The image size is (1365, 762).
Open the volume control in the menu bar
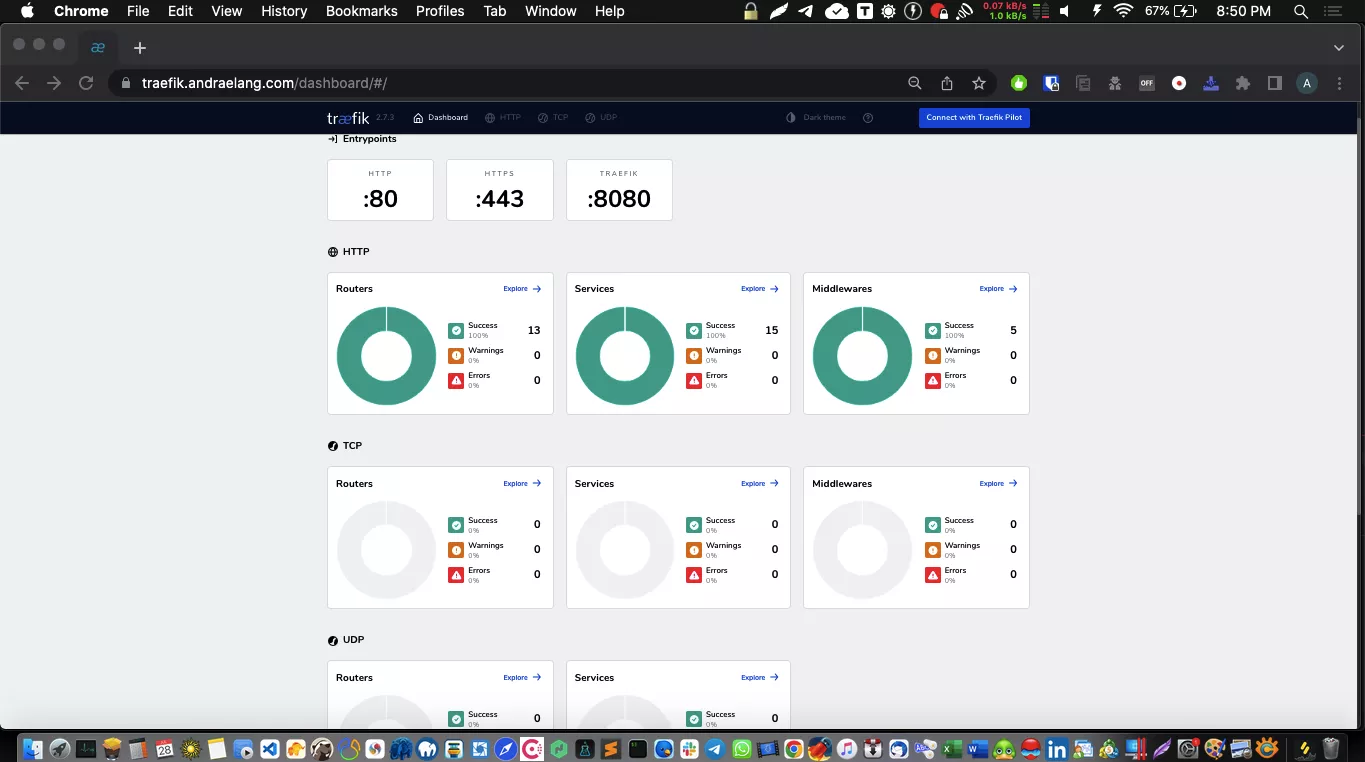tap(1064, 11)
